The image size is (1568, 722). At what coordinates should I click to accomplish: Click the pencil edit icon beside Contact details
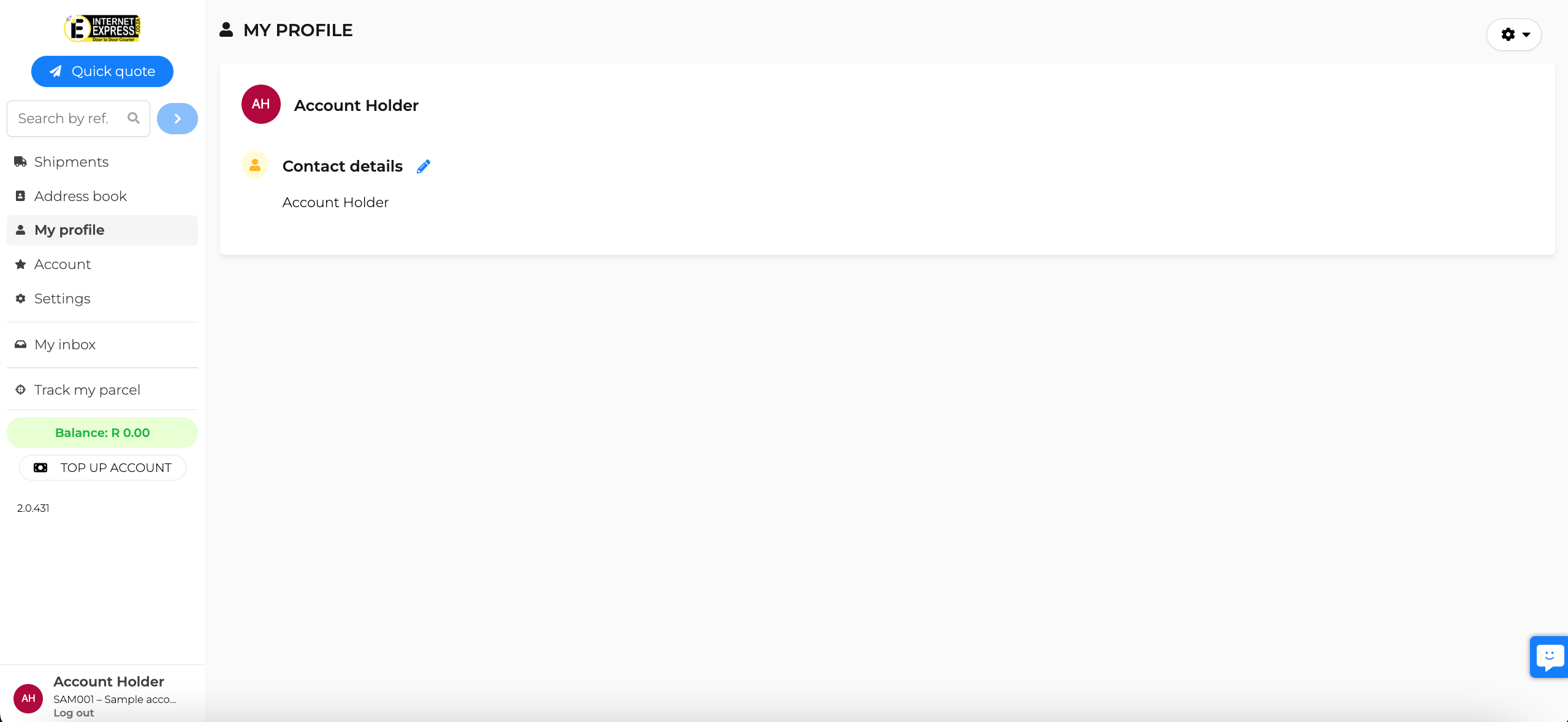424,166
